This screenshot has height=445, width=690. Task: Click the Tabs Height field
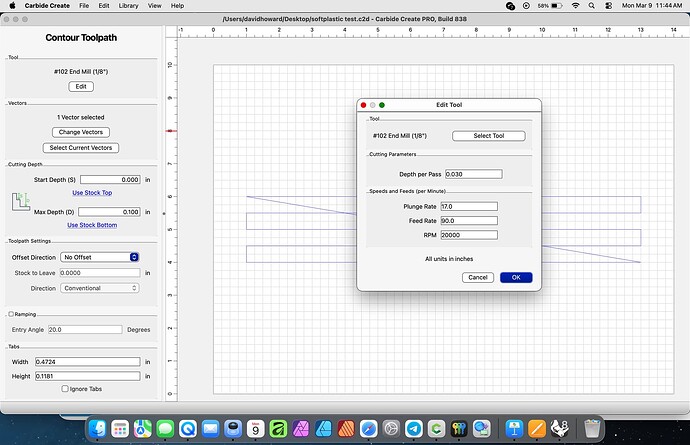pyautogui.click(x=88, y=376)
